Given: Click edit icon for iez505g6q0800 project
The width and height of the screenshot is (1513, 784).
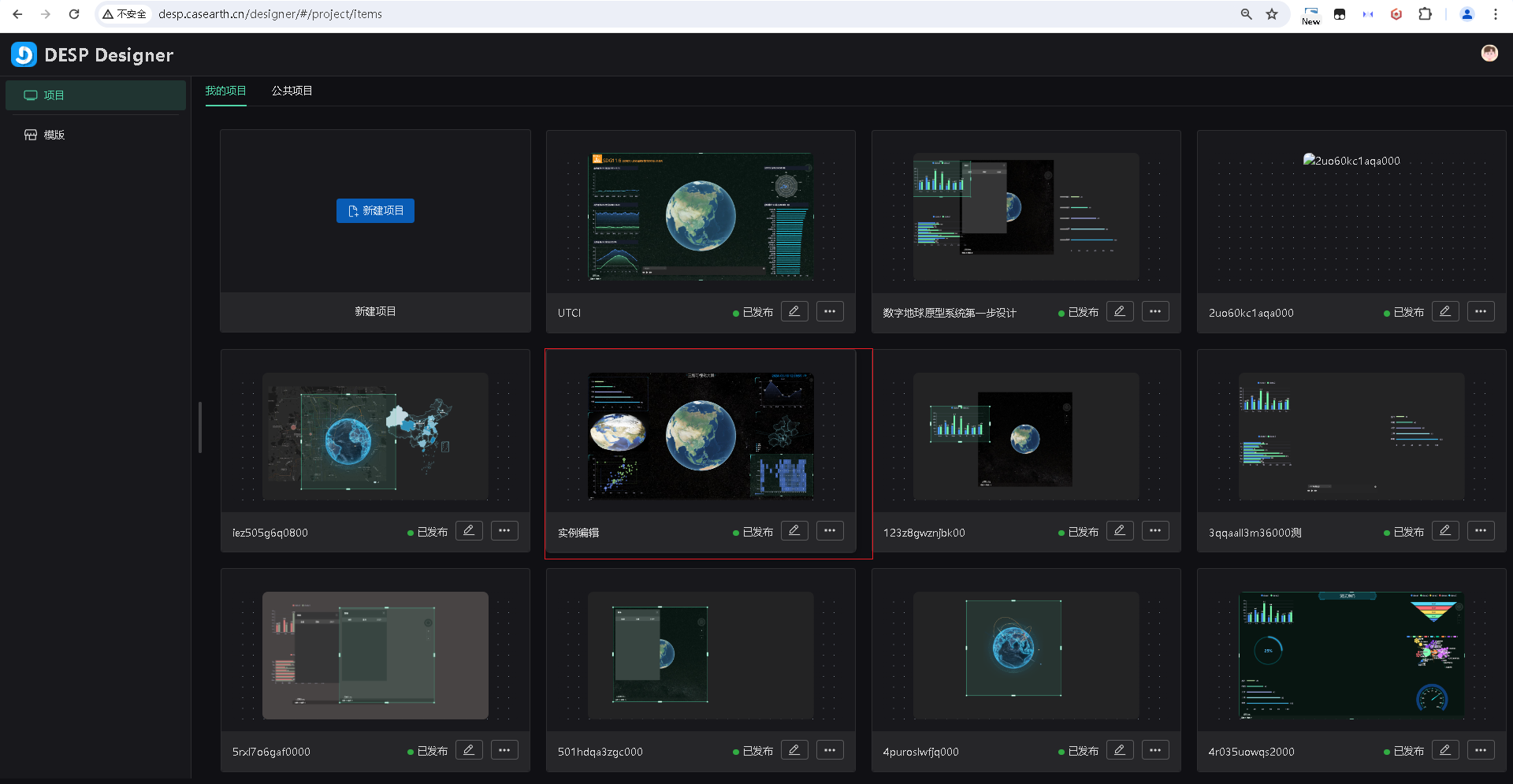Looking at the screenshot, I should [469, 530].
